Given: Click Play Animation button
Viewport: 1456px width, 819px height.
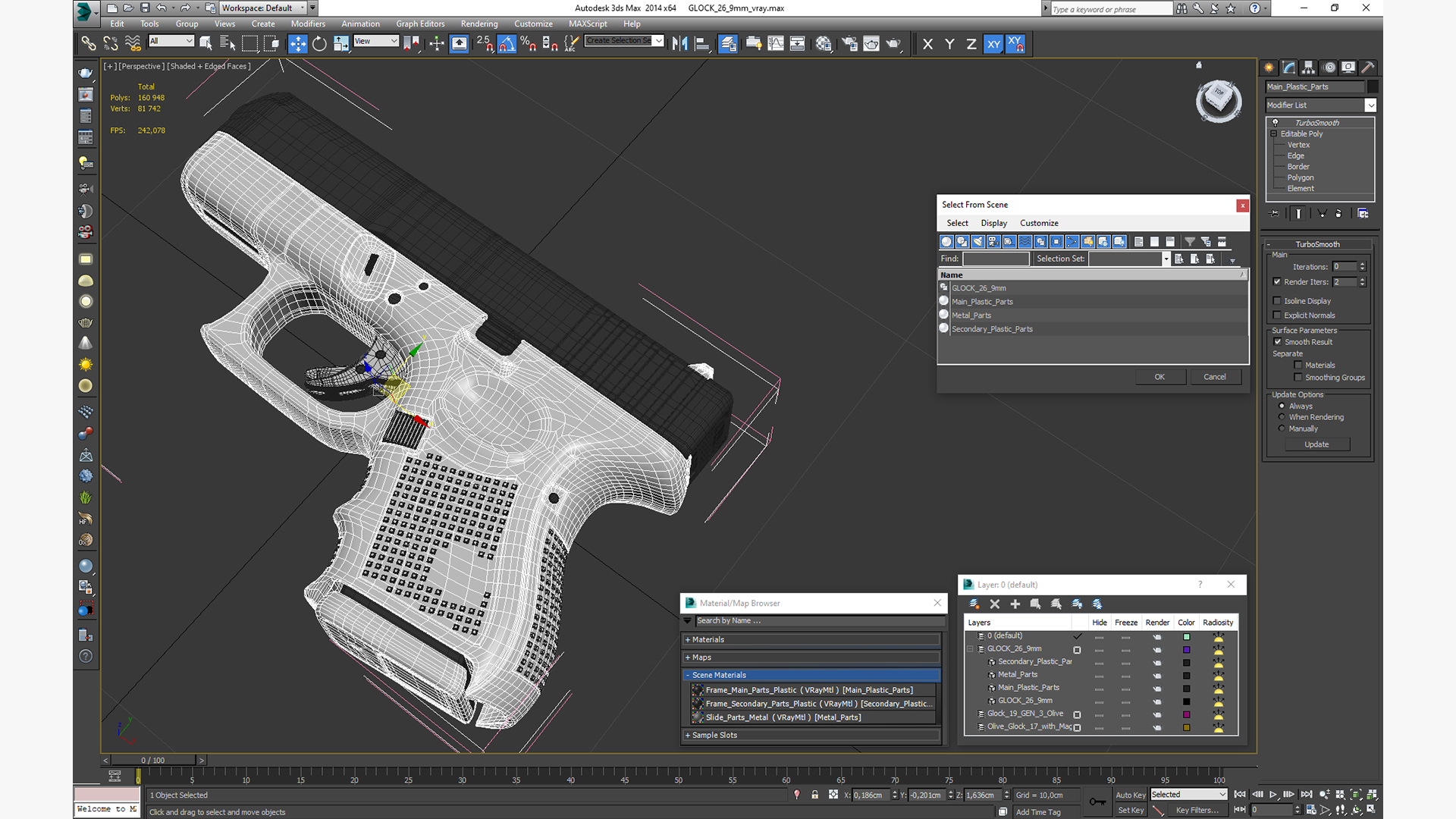Looking at the screenshot, I should coord(1273,794).
